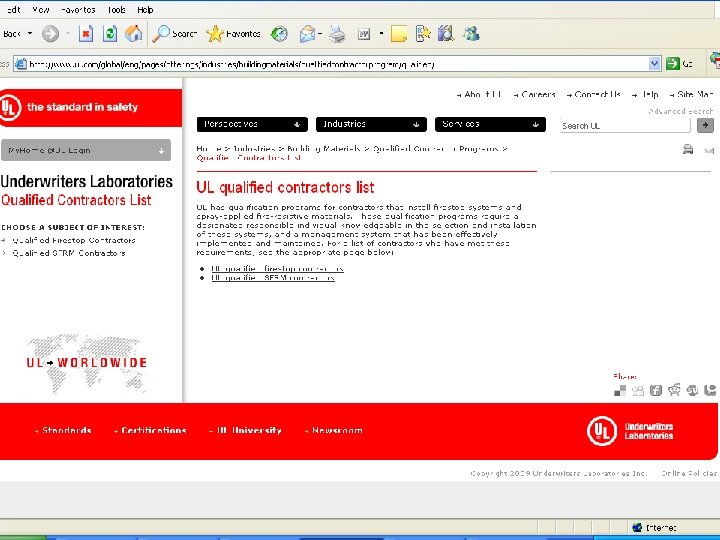Click into the Search UL field
Viewport: 720px width, 540px height.
coord(625,125)
